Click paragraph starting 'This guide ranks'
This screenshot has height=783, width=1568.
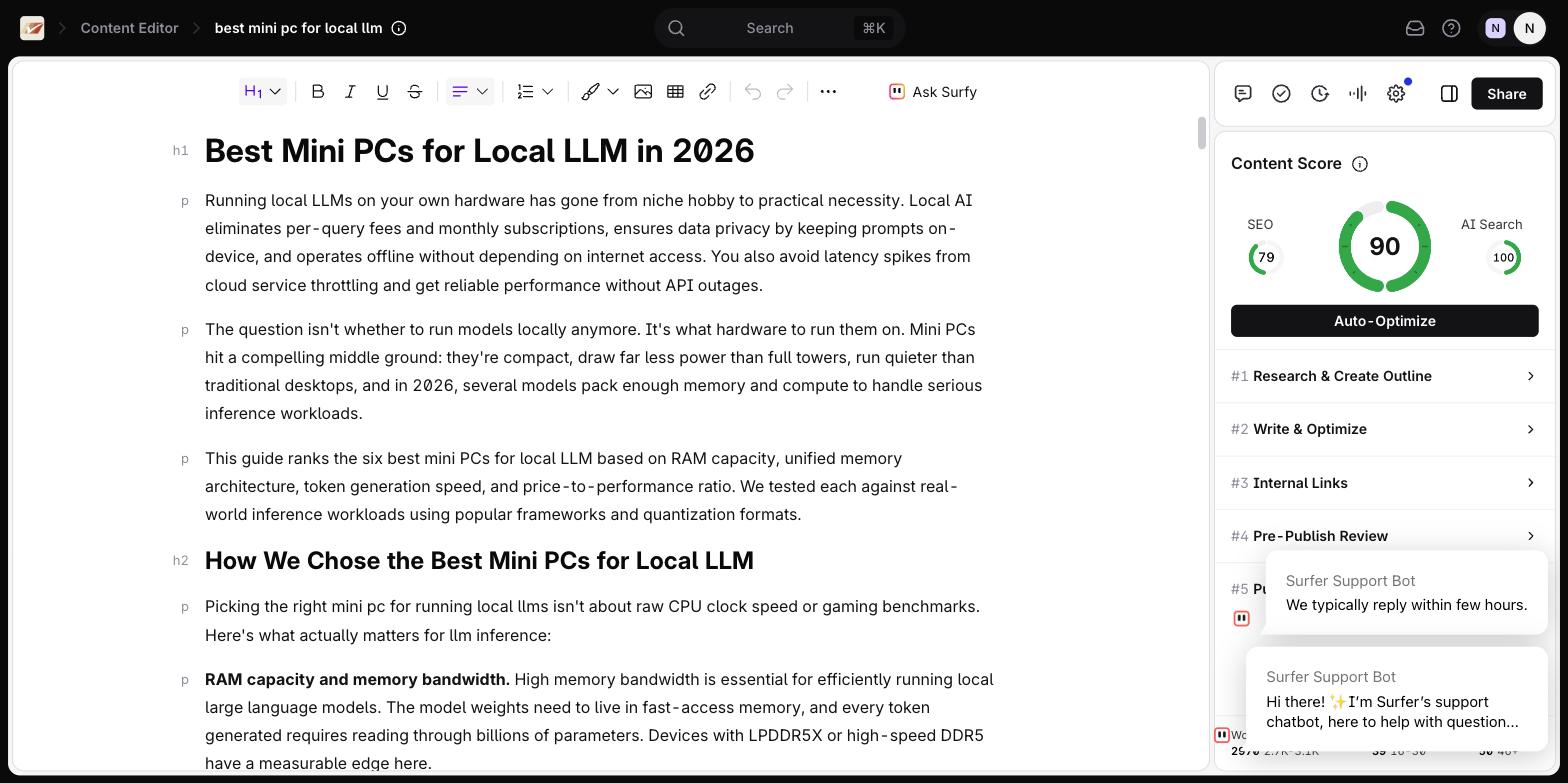tap(582, 486)
